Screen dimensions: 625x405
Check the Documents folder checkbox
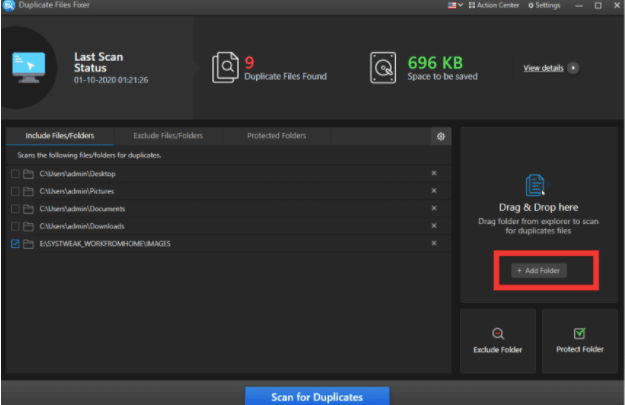pyautogui.click(x=15, y=209)
